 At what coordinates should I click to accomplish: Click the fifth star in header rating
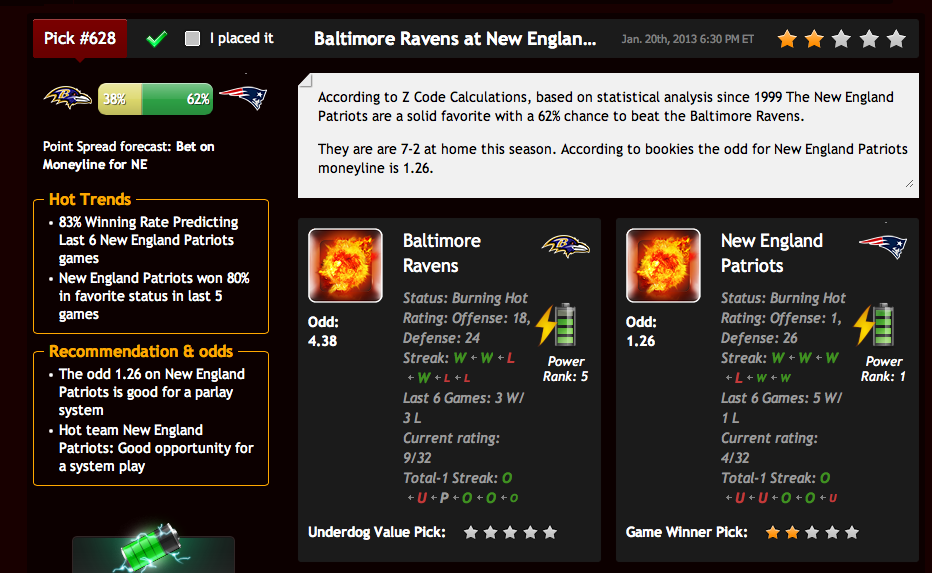(896, 39)
